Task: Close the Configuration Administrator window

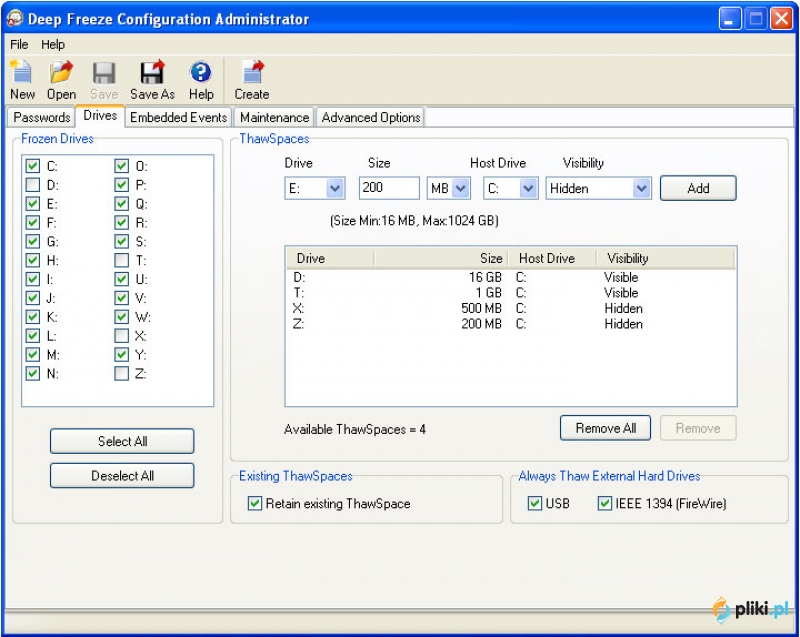Action: [x=781, y=19]
